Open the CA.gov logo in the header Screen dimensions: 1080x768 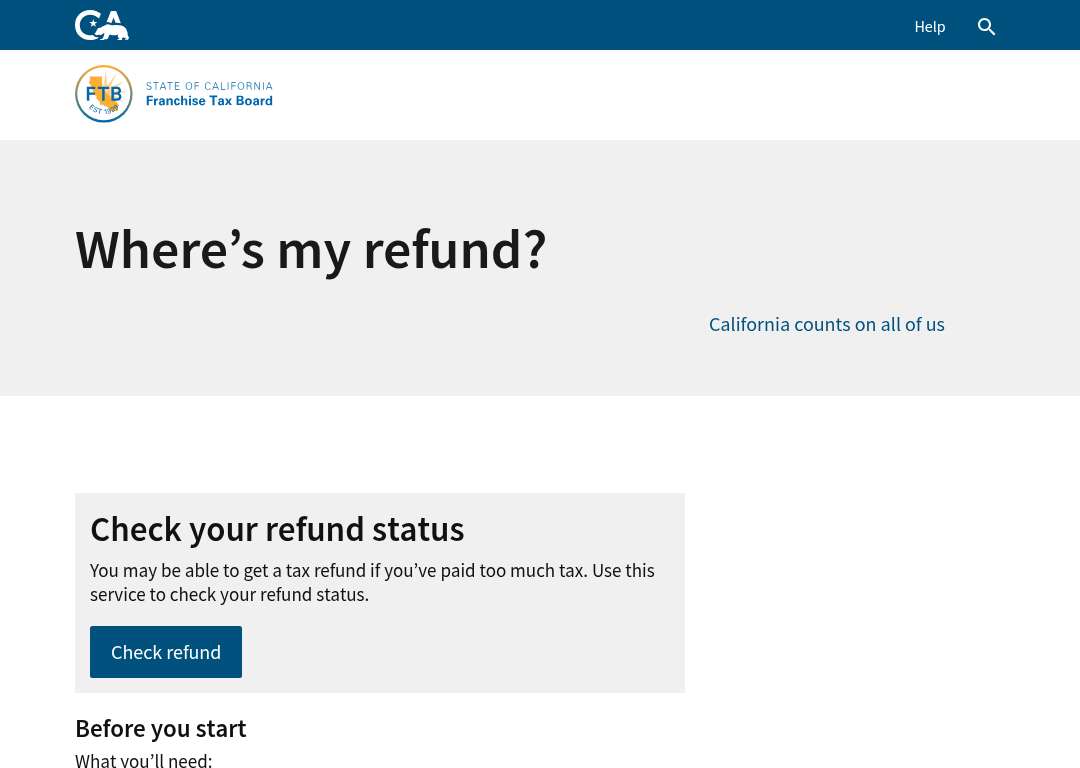(x=102, y=25)
